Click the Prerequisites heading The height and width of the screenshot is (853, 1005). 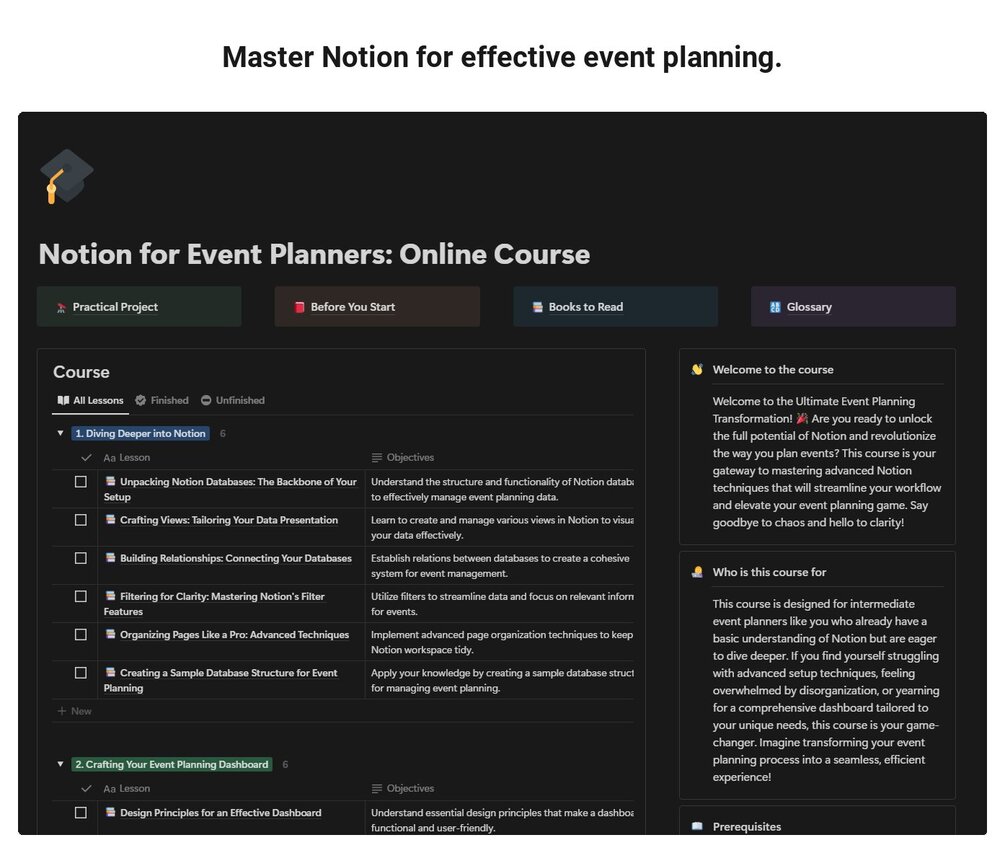747,827
